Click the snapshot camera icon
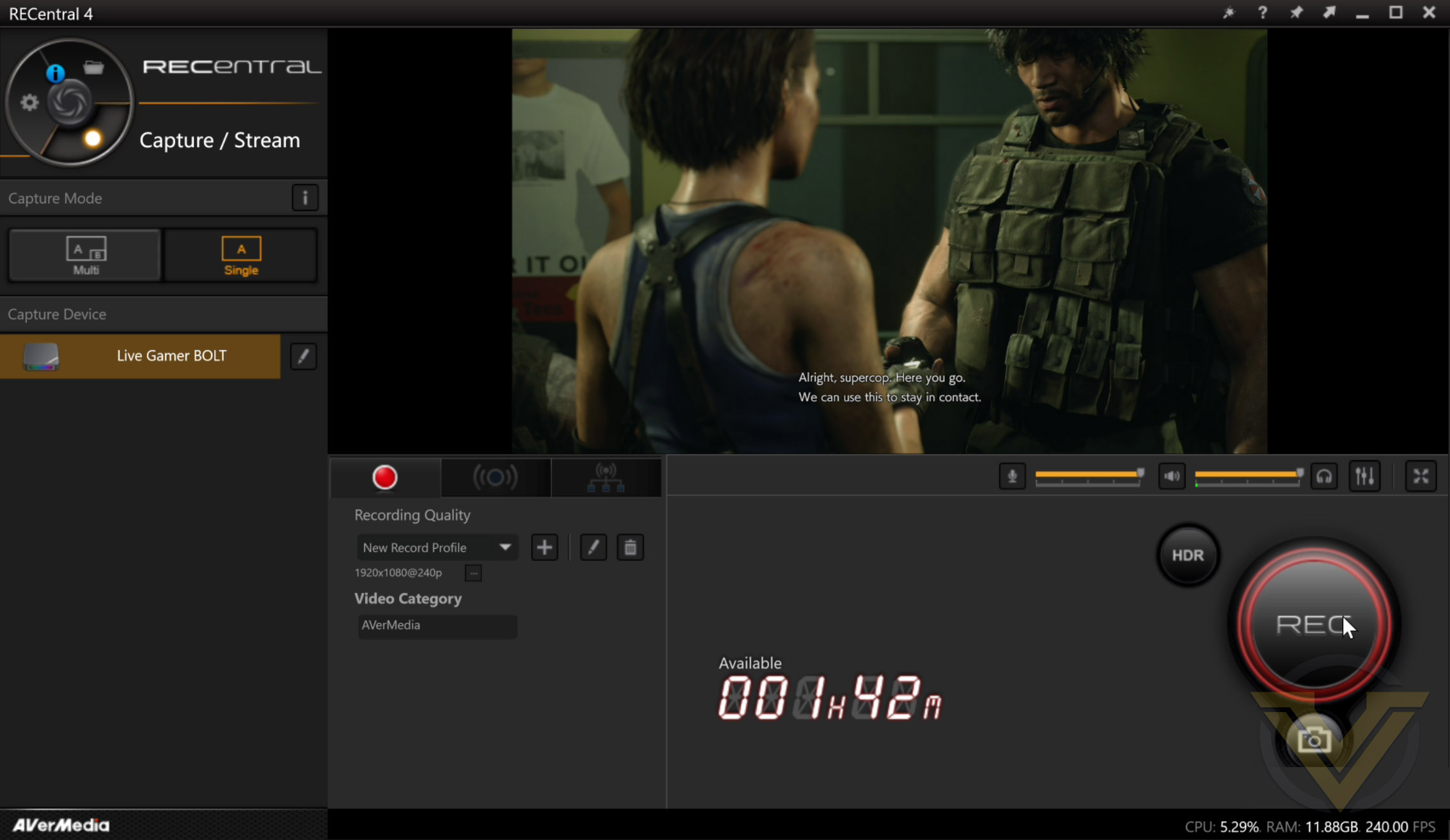This screenshot has width=1450, height=840. click(1314, 741)
